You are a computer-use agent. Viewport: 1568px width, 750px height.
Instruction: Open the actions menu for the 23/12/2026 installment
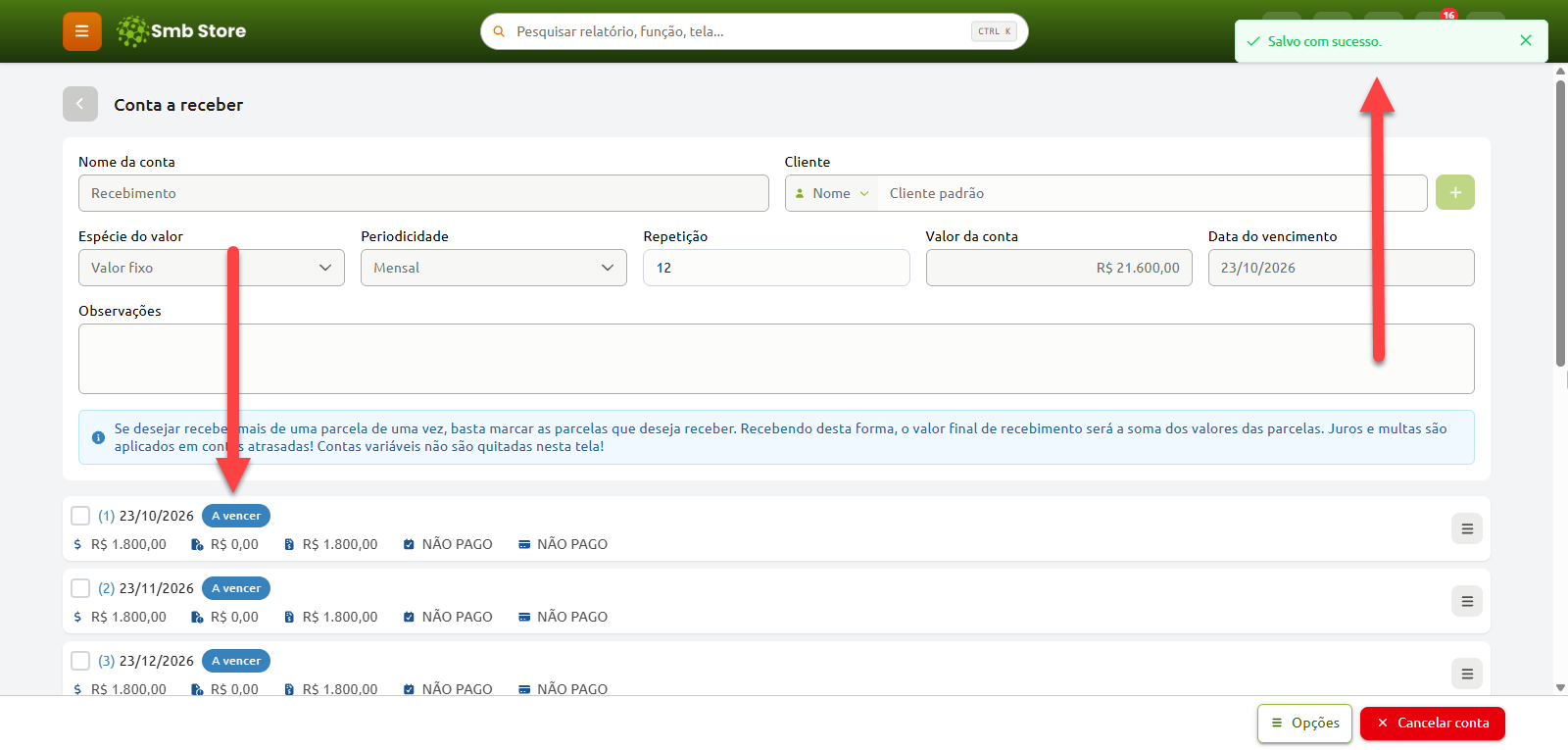(1467, 674)
